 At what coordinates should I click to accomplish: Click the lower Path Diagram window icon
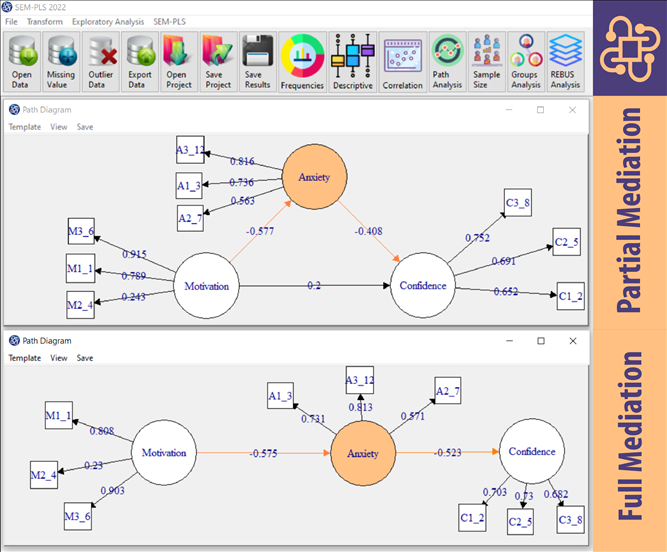click(x=14, y=341)
